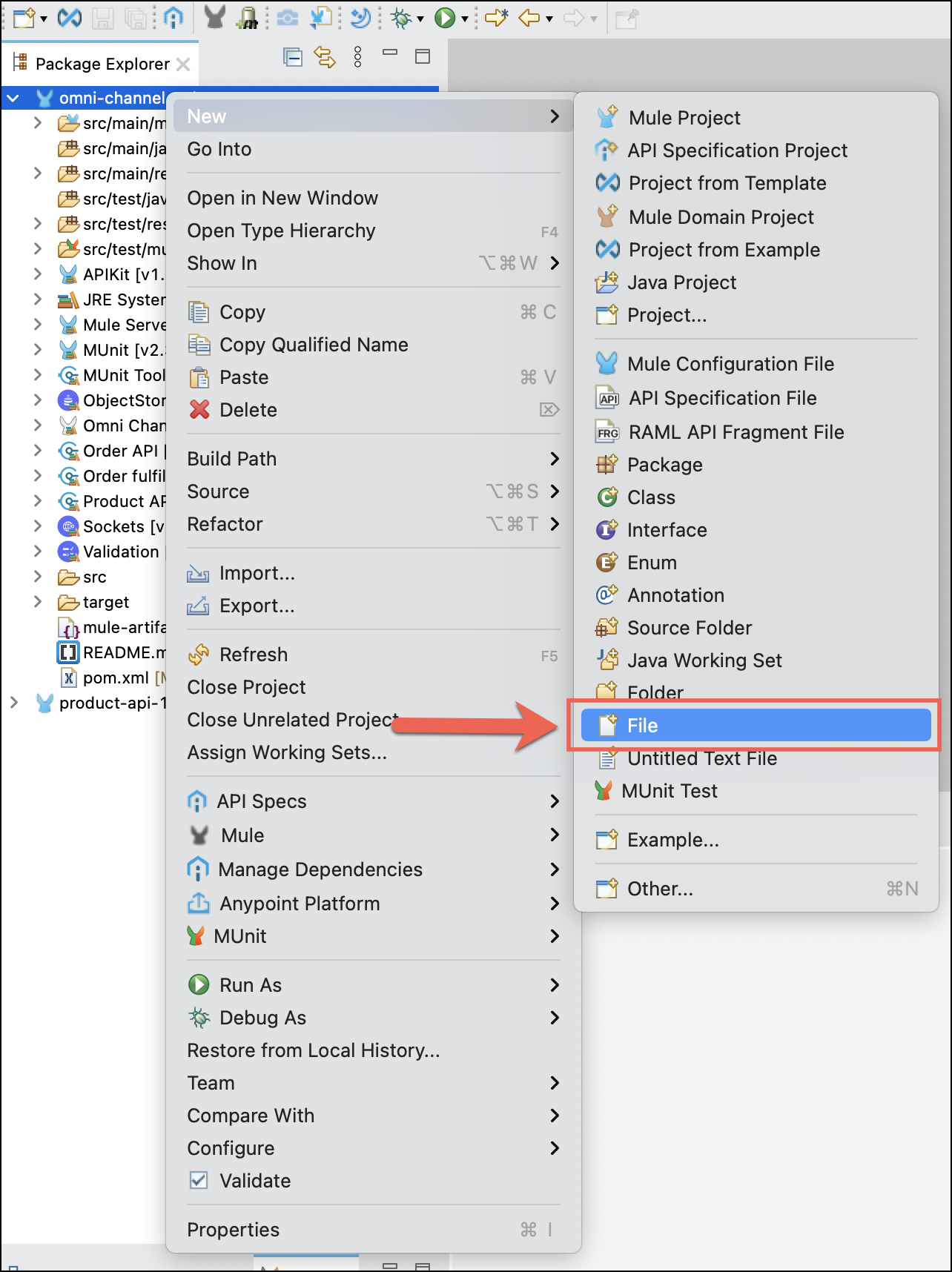Image resolution: width=952 pixels, height=1272 pixels.
Task: Close the Package Explorer tab
Action: [183, 64]
